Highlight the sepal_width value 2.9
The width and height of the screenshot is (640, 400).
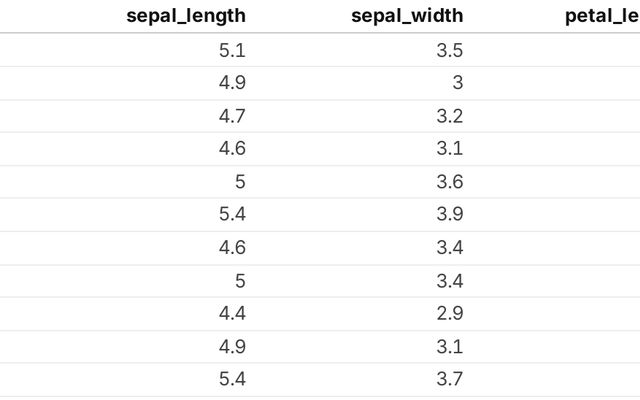(x=450, y=313)
